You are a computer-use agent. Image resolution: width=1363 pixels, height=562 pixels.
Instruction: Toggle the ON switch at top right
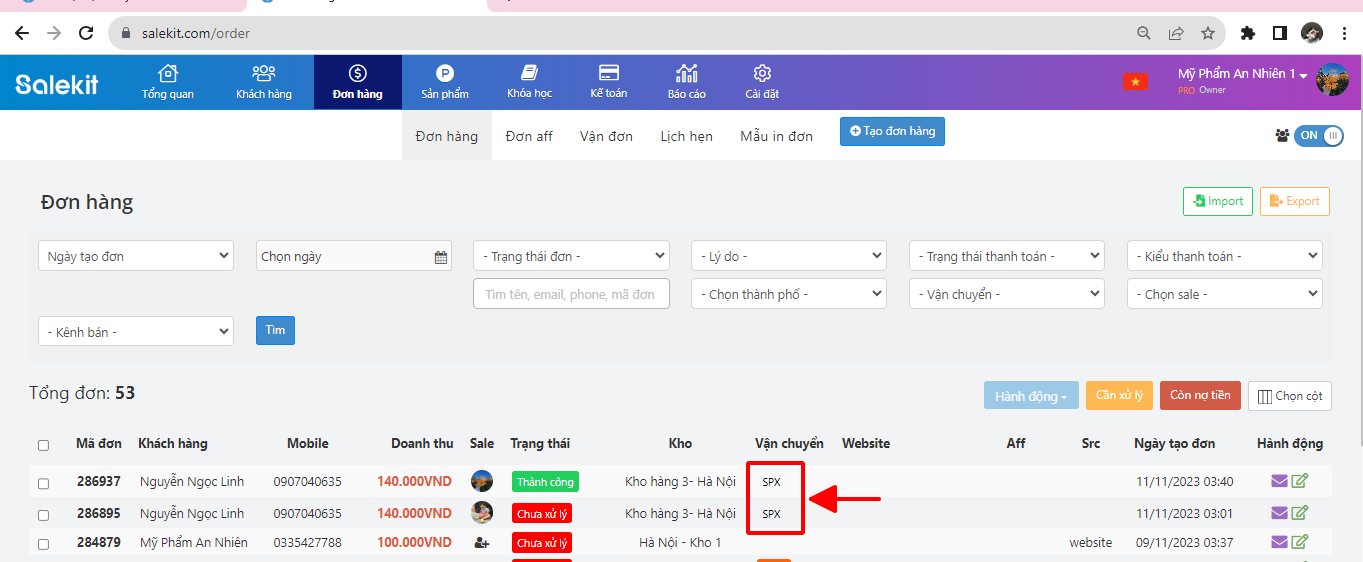tap(1318, 136)
